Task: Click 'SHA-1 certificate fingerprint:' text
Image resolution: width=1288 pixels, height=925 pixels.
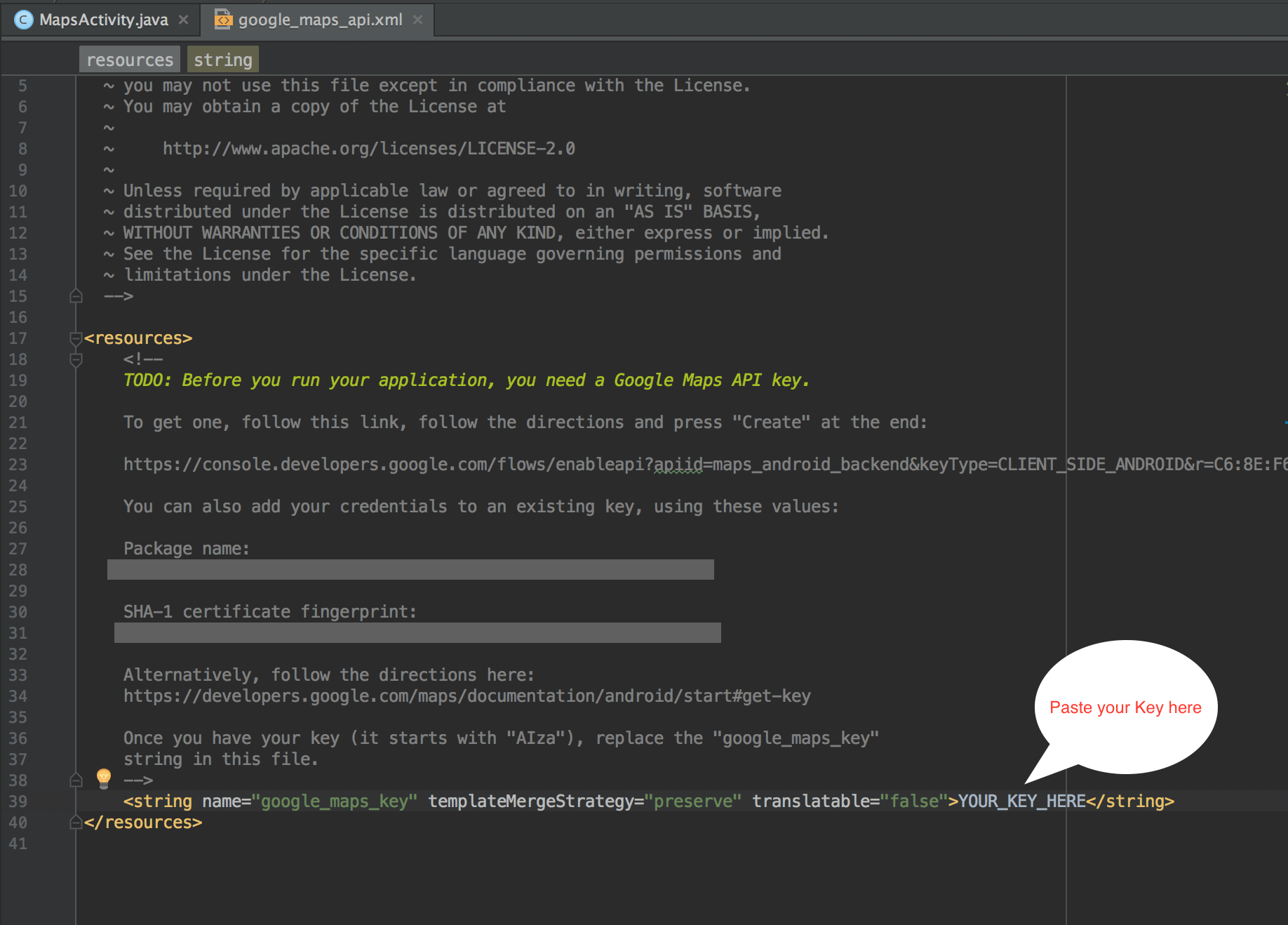Action: [x=270, y=612]
